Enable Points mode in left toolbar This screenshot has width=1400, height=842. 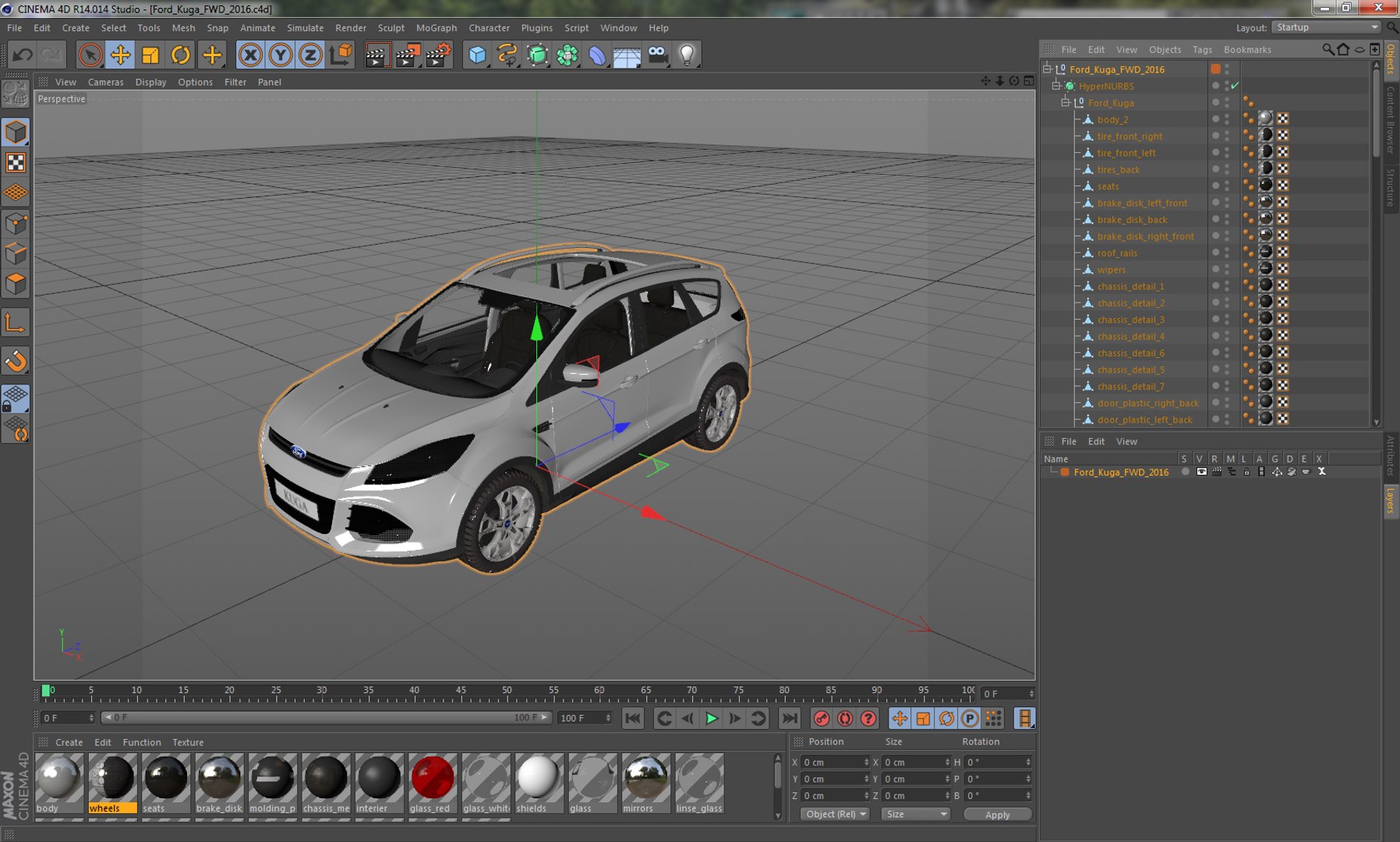point(16,225)
